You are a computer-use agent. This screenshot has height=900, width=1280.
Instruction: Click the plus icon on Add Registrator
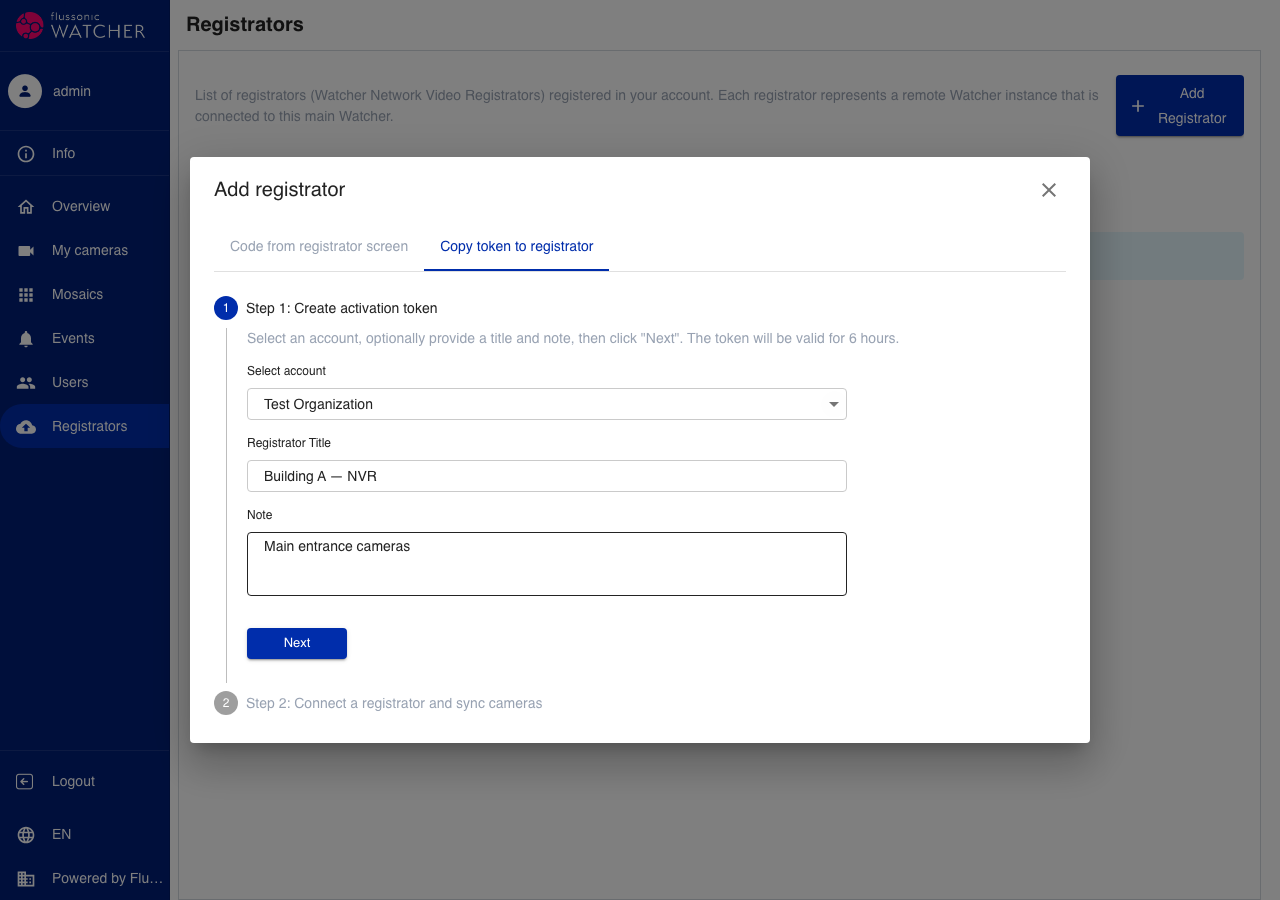[1137, 106]
